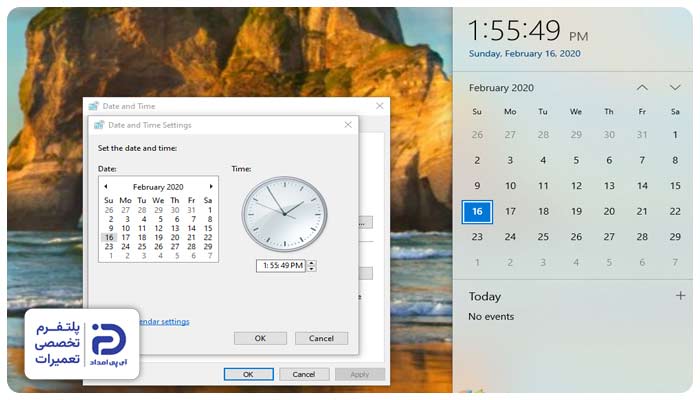Select day 20 in the dialog calendar
The width and height of the screenshot is (700, 400).
[175, 237]
